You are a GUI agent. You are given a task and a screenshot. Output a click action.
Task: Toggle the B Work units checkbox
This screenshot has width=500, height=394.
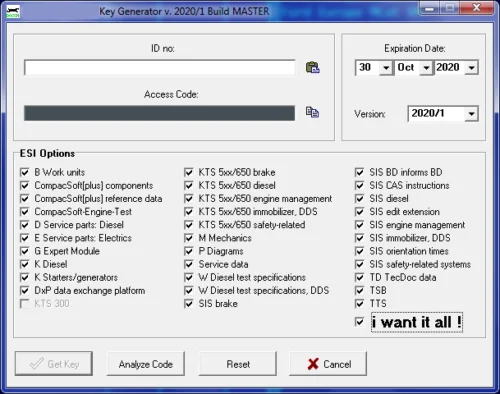25,172
